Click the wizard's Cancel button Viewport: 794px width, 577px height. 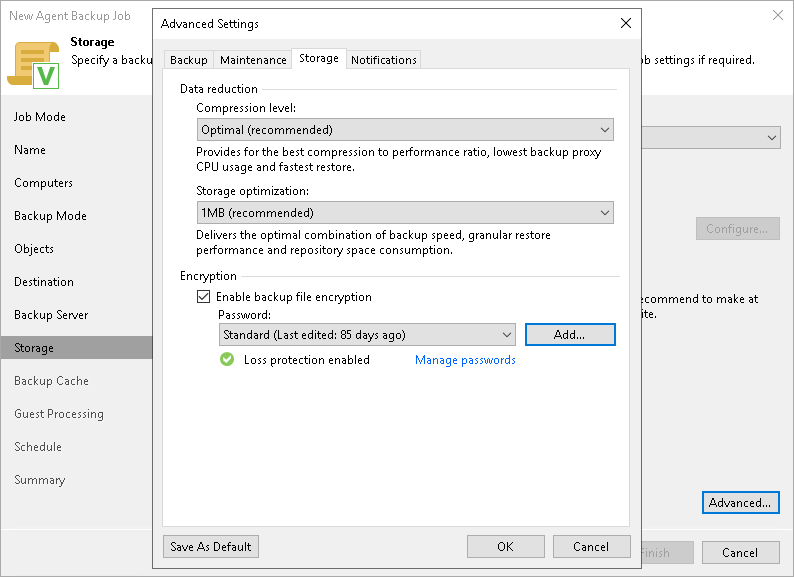(740, 553)
